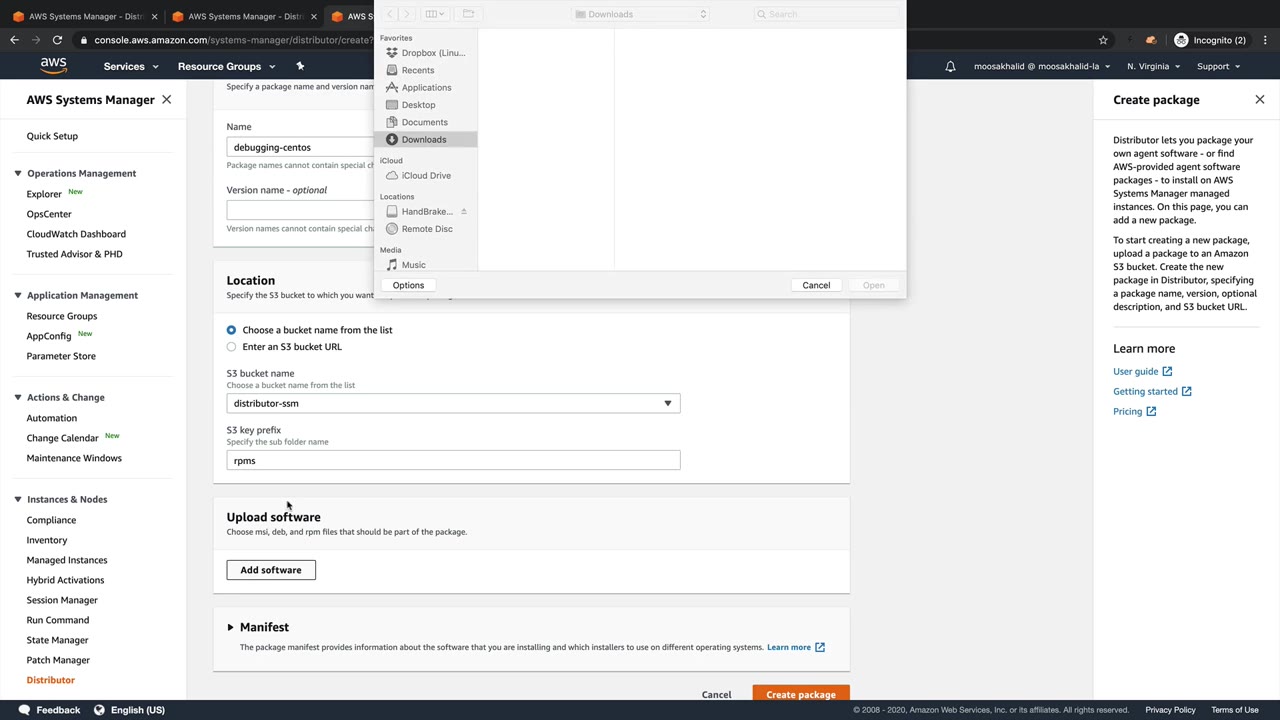Select 'Enter an S3 bucket URL' option
The height and width of the screenshot is (720, 1280).
click(231, 347)
